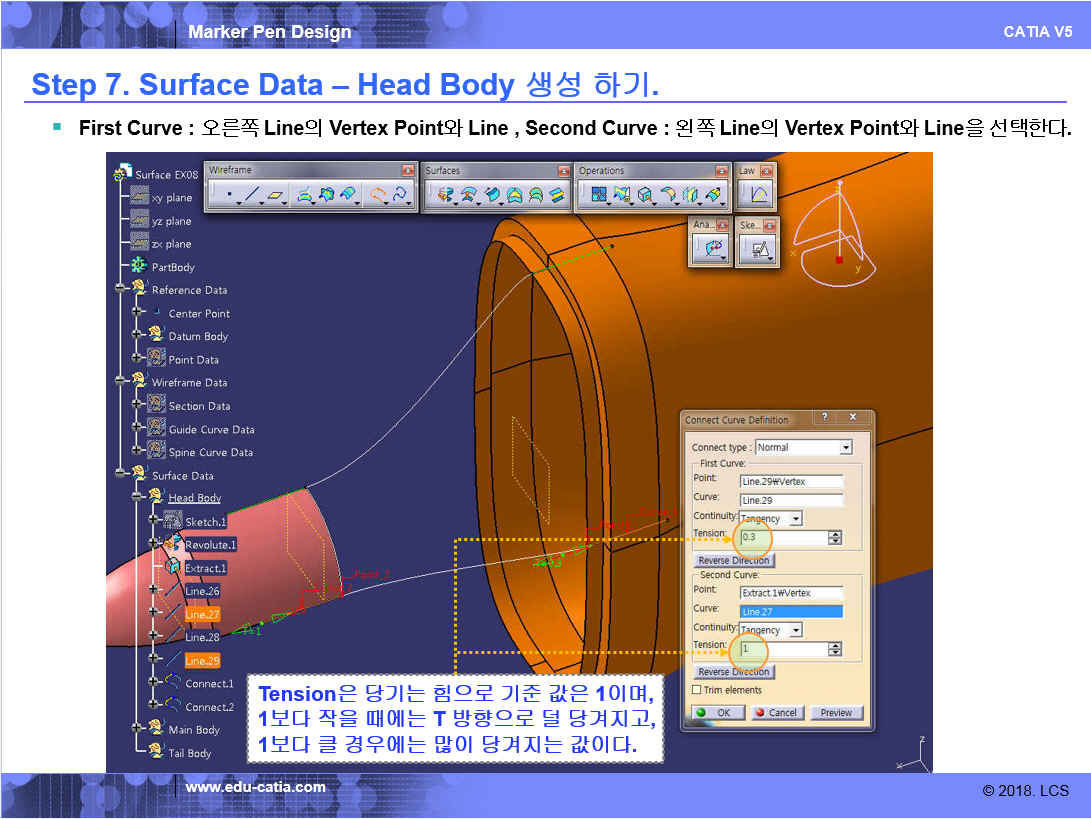
Task: Click the Plane tool in Wireframe toolbar
Action: pos(276,196)
